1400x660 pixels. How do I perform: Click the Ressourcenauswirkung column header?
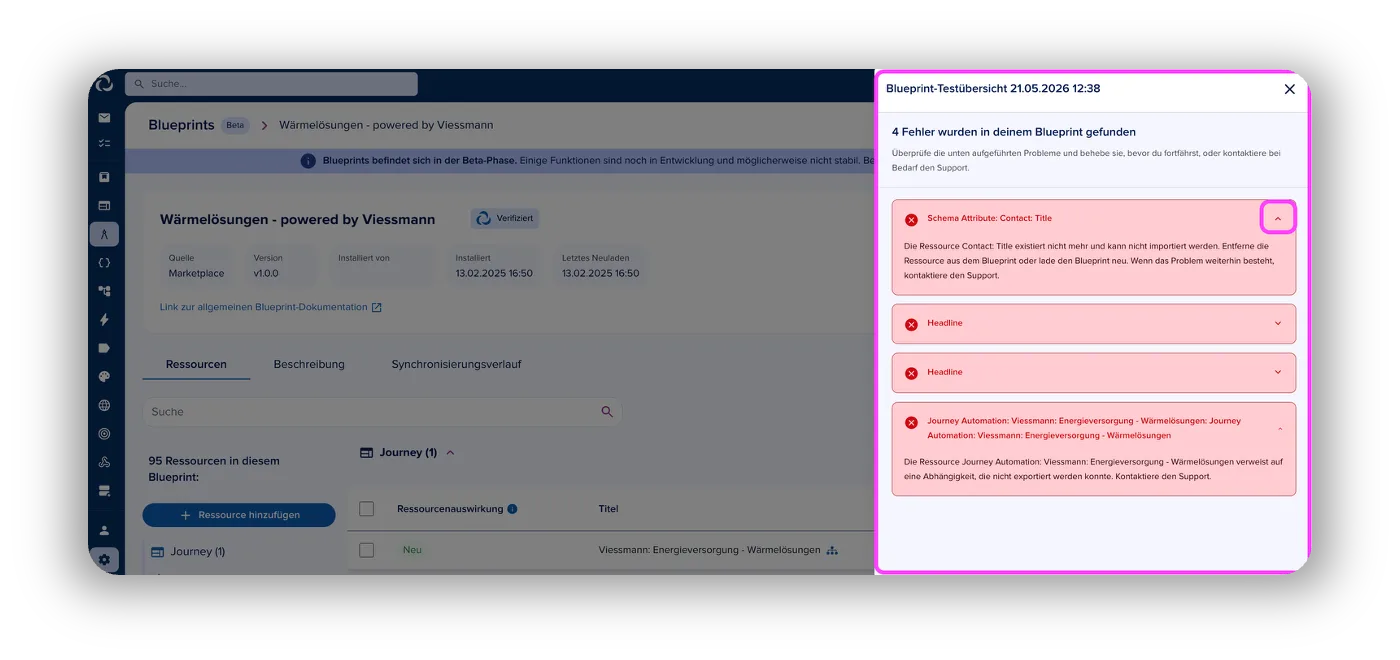click(x=449, y=509)
